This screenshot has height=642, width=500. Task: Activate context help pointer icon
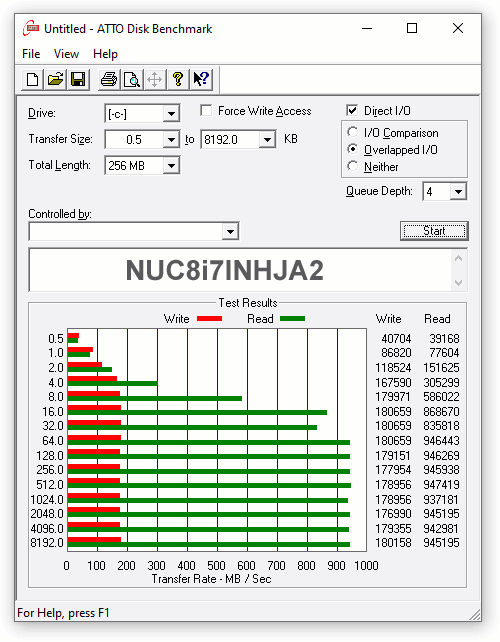point(201,79)
